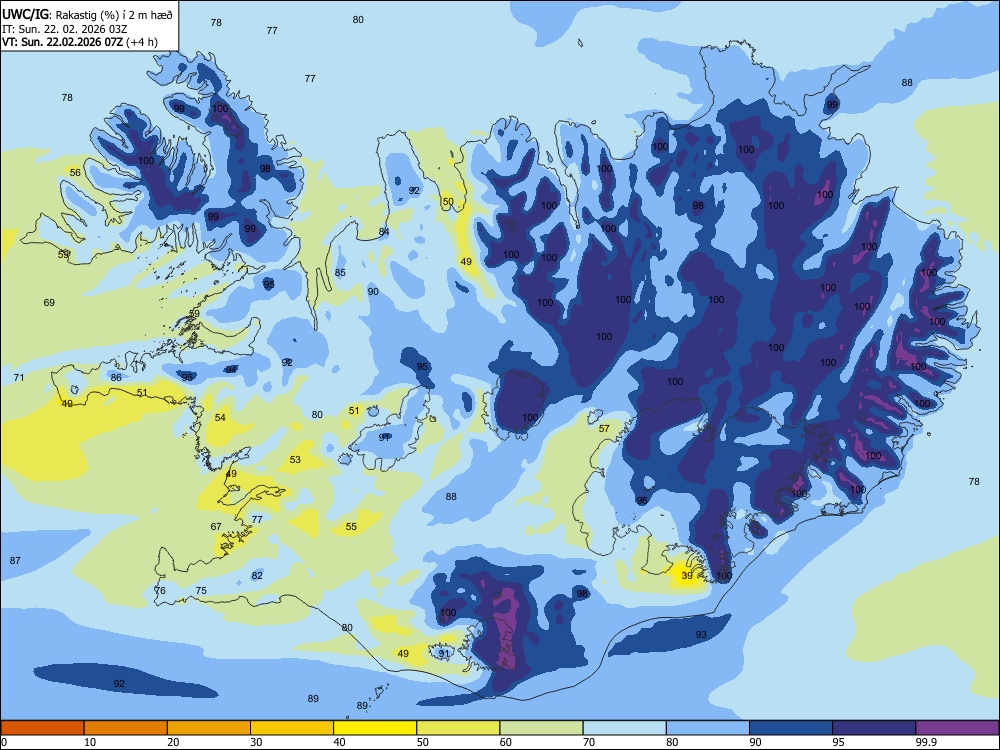Screen dimensions: 1000x750
Task: Click the '96' humidity value on the map
Action: coord(642,501)
